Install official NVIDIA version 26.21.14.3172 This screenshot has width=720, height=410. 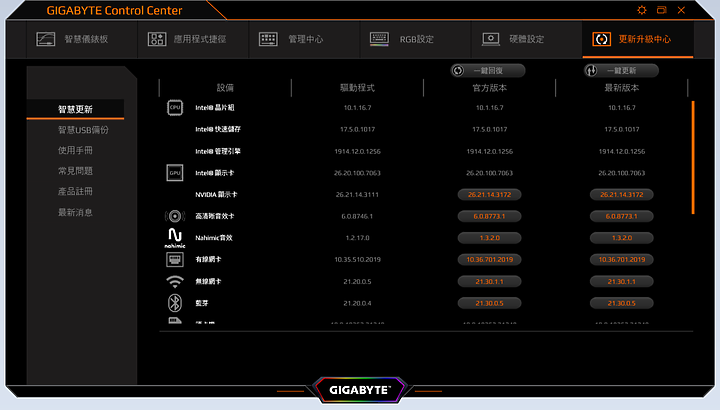pos(489,195)
